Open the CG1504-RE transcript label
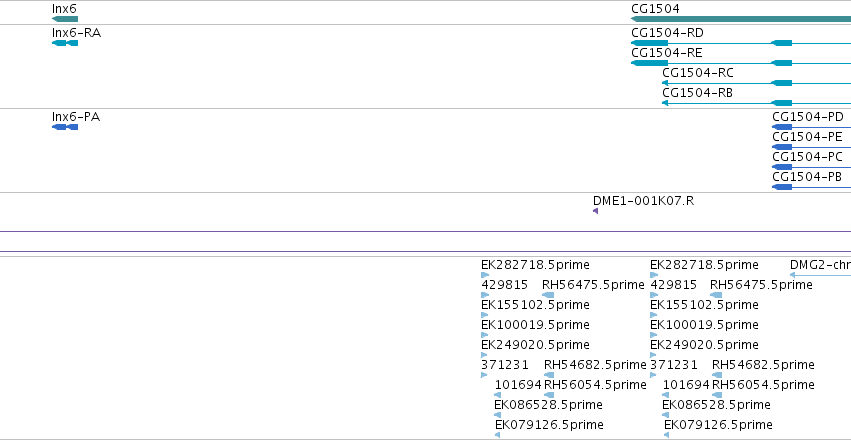This screenshot has width=851, height=440. [x=666, y=53]
